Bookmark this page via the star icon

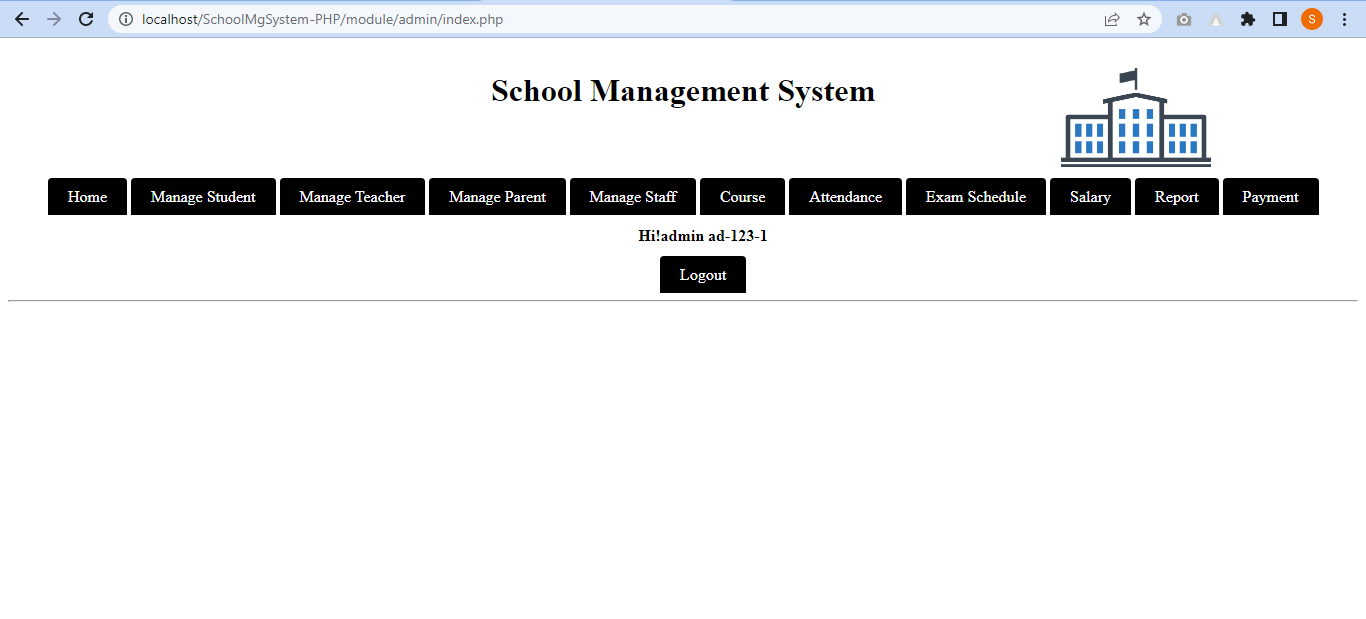(x=1143, y=18)
